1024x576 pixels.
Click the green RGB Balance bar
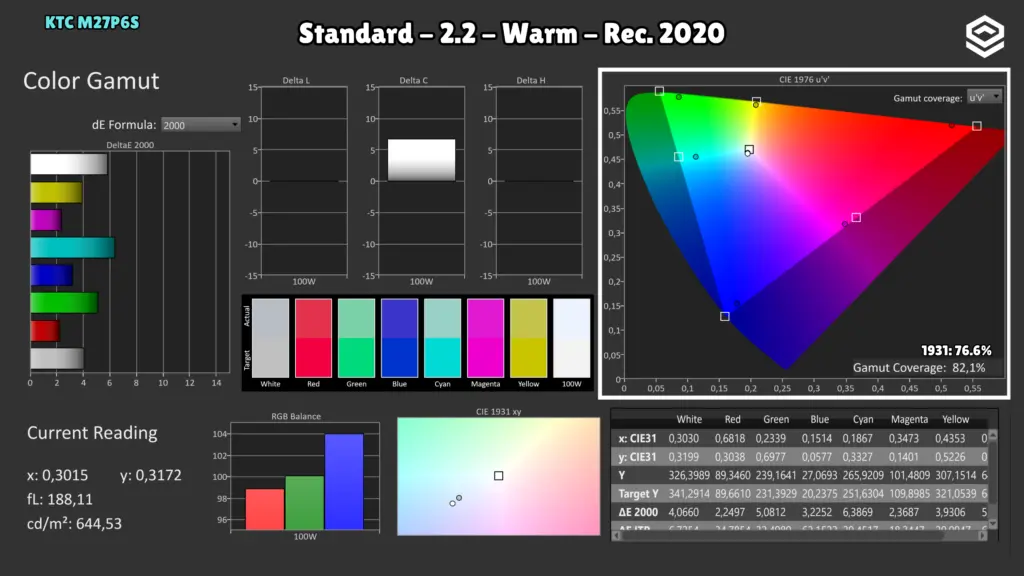304,502
